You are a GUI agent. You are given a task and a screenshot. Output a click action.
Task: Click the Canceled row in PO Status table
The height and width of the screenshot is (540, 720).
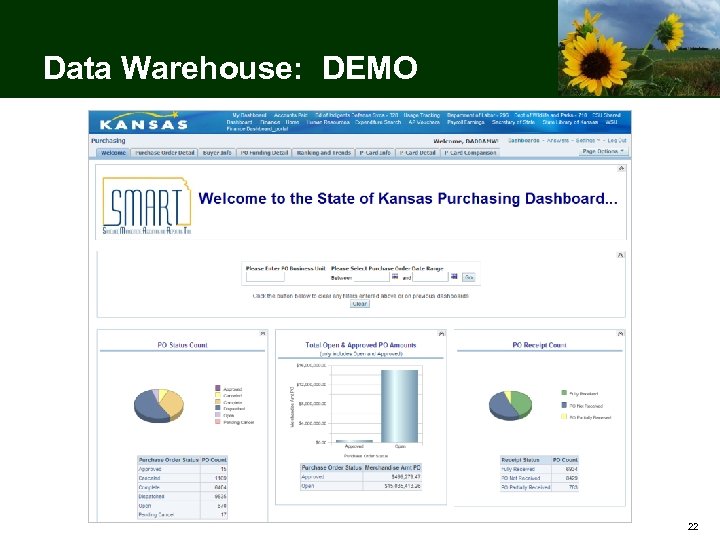(x=182, y=478)
